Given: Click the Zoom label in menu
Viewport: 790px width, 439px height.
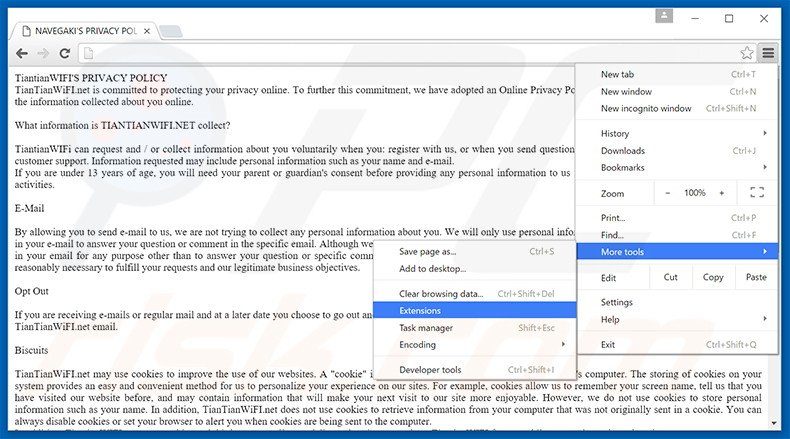Looking at the screenshot, I should coord(612,194).
